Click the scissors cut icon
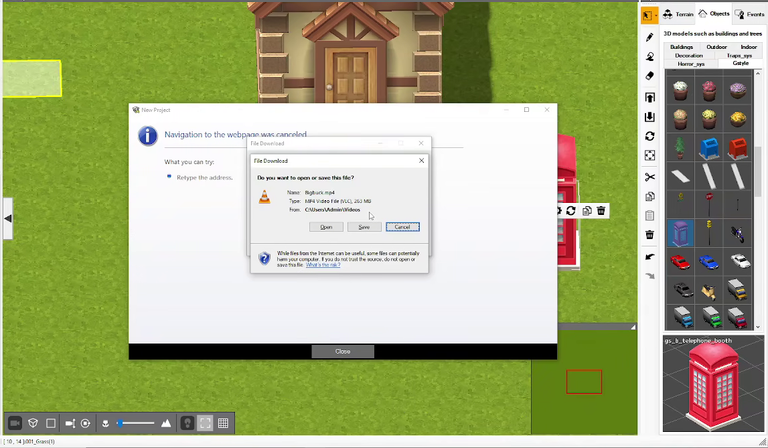Image resolution: width=768 pixels, height=448 pixels. coord(649,177)
